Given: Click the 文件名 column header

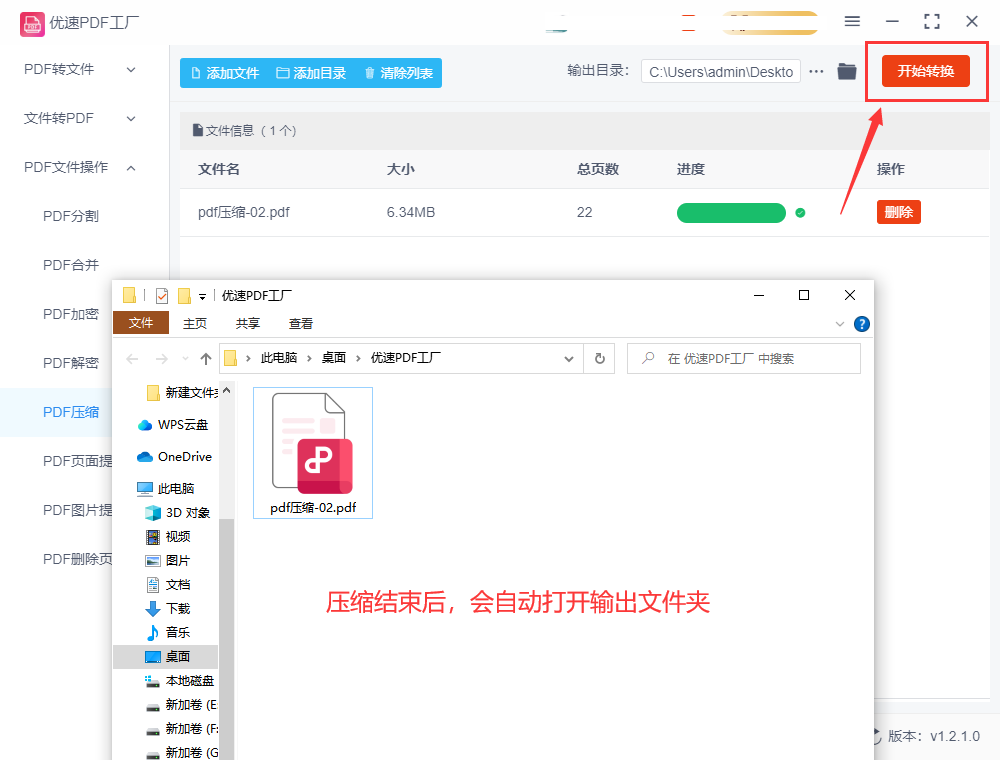Looking at the screenshot, I should click(219, 169).
